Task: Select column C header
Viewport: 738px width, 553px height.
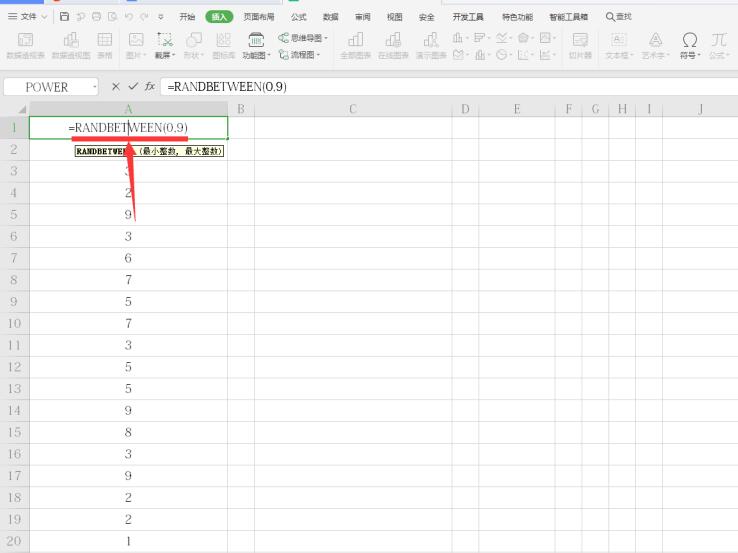Action: coord(353,109)
